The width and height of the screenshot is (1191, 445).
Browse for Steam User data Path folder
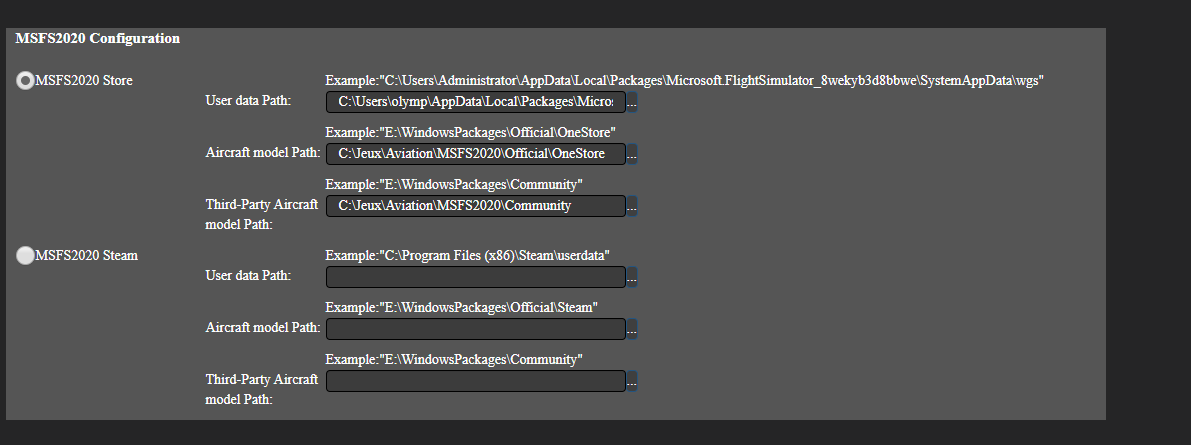[x=631, y=277]
